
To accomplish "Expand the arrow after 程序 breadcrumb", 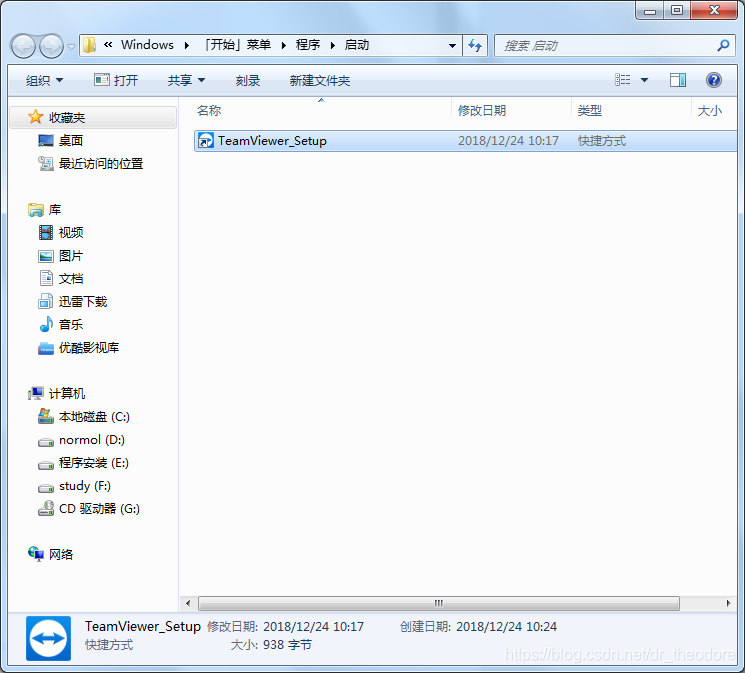I will pos(333,45).
